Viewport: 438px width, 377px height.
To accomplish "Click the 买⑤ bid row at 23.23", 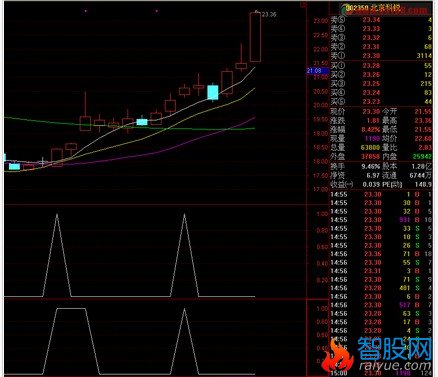I will pyautogui.click(x=381, y=102).
